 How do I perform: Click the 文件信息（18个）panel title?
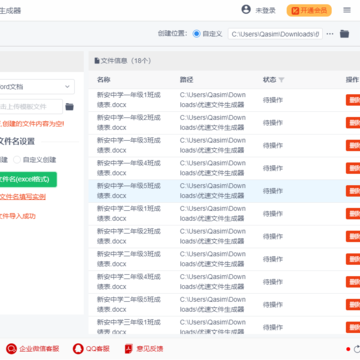123,61
